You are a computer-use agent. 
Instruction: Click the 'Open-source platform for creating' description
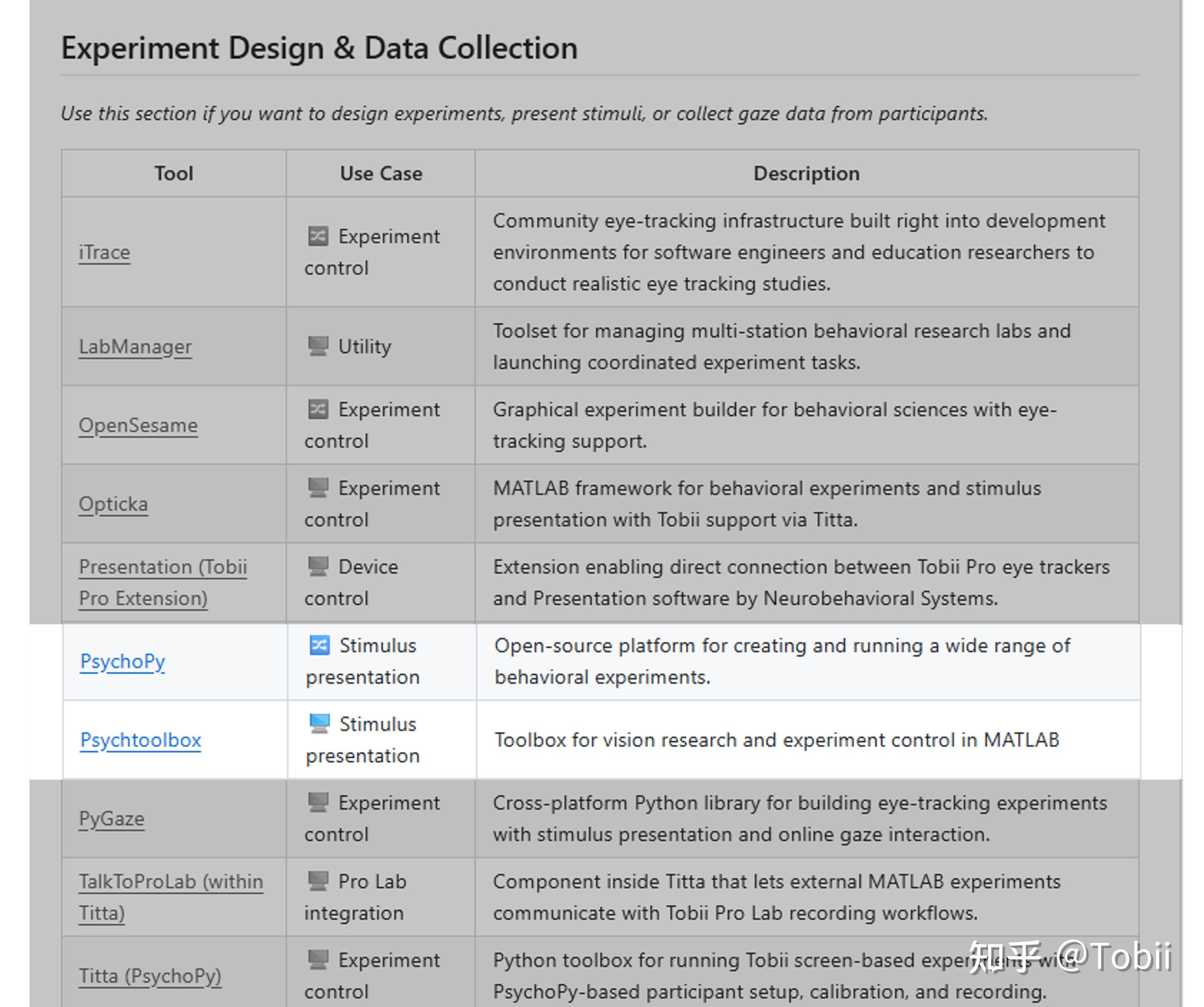pos(782,661)
